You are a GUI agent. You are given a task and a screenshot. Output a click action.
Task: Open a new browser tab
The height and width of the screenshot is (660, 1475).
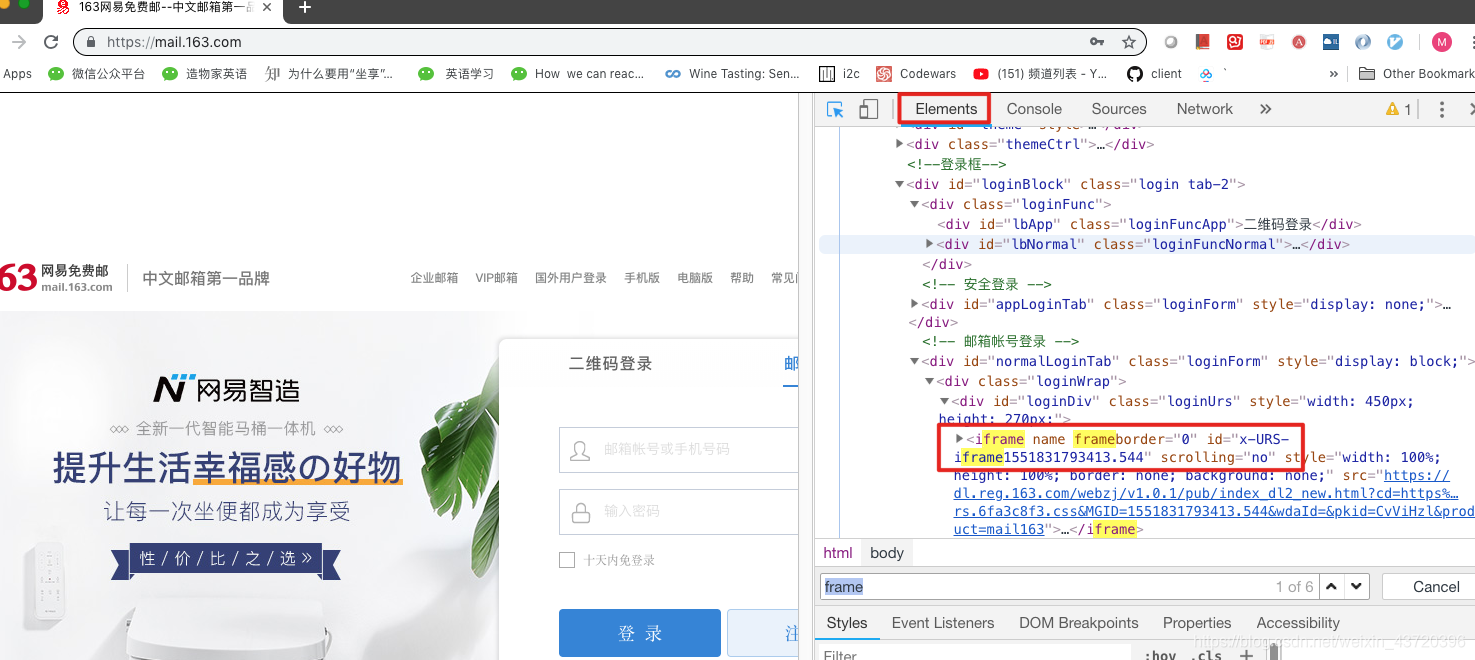coord(305,8)
